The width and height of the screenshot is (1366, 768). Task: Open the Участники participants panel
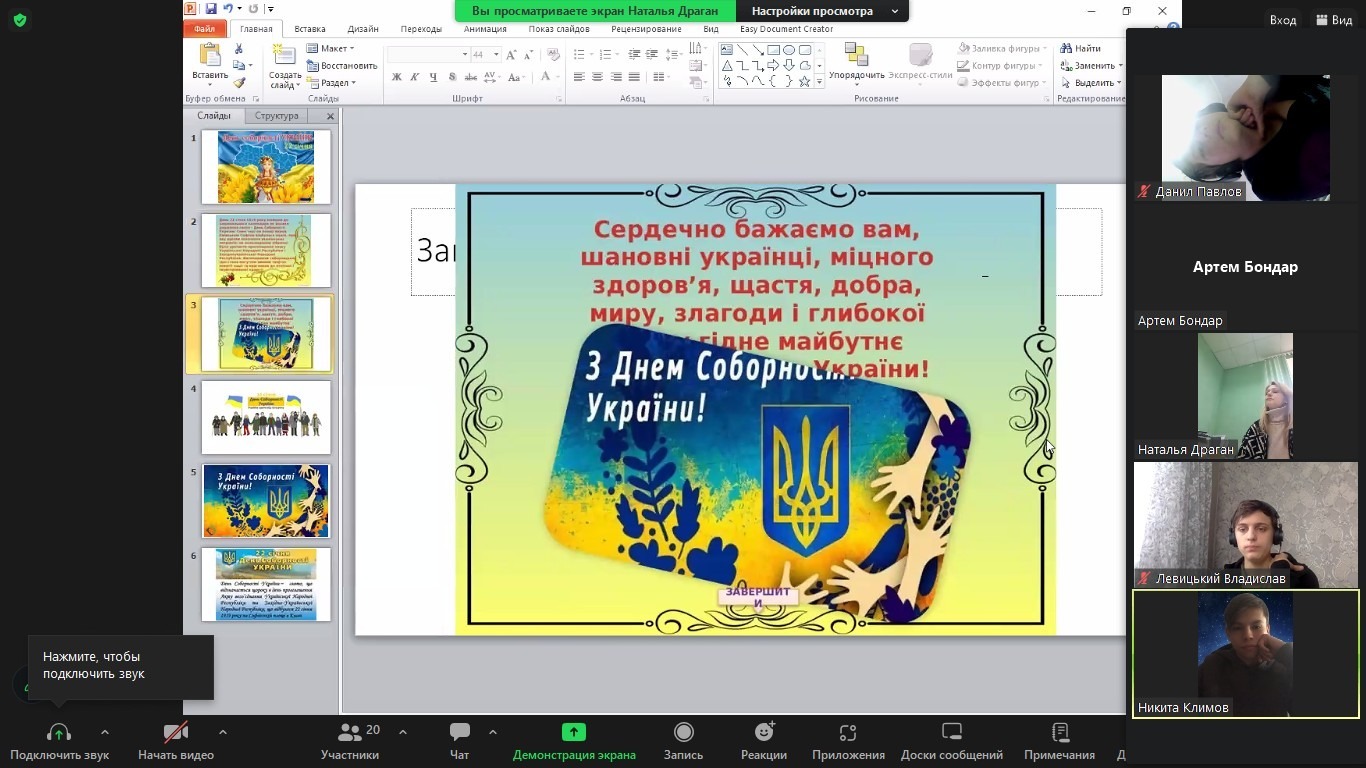(x=350, y=742)
